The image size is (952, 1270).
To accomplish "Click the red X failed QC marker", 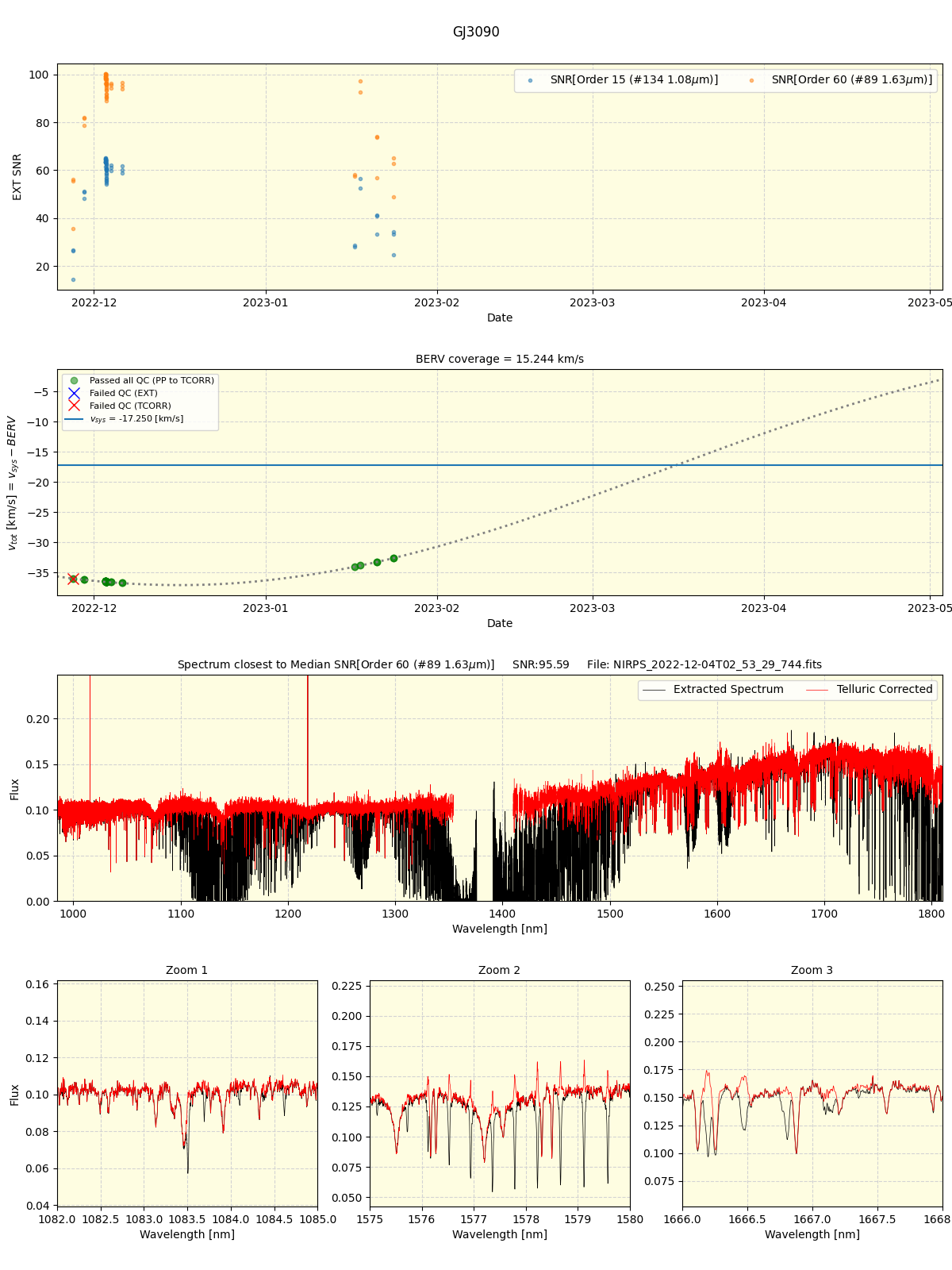I will click(x=73, y=579).
